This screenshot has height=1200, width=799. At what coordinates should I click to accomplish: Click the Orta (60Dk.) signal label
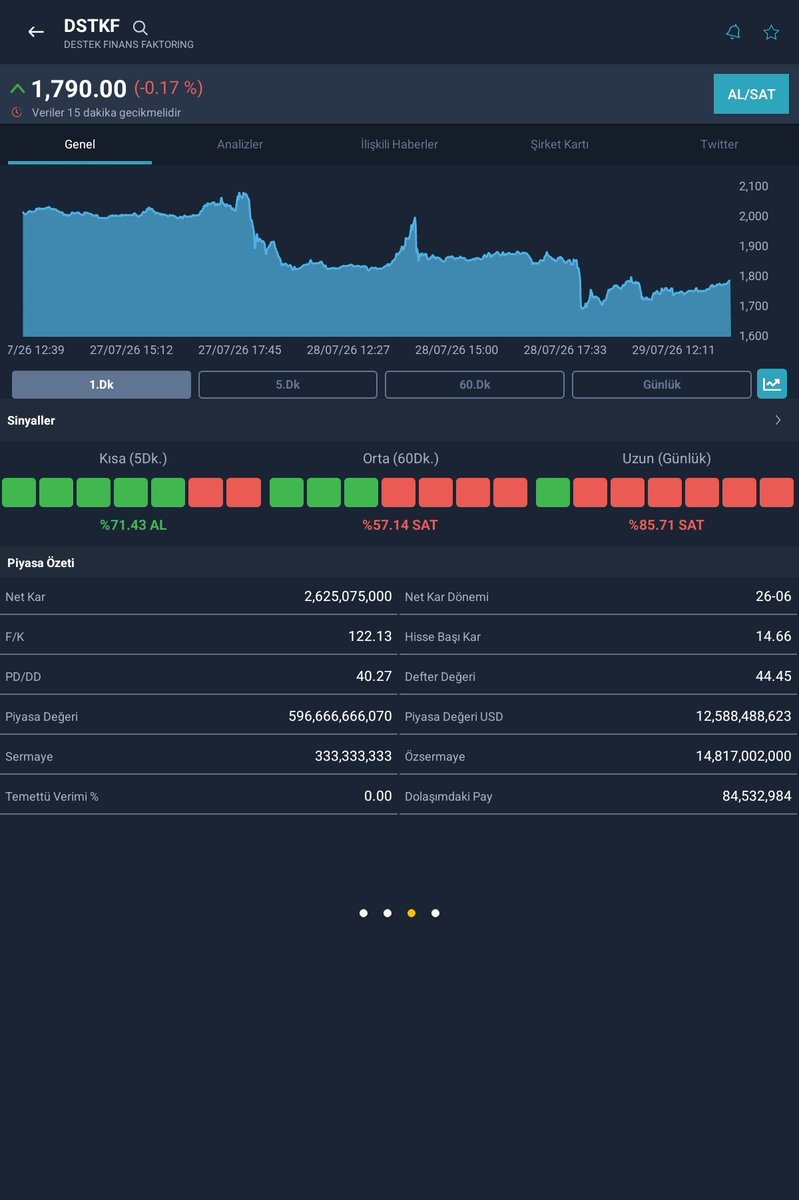click(x=400, y=459)
